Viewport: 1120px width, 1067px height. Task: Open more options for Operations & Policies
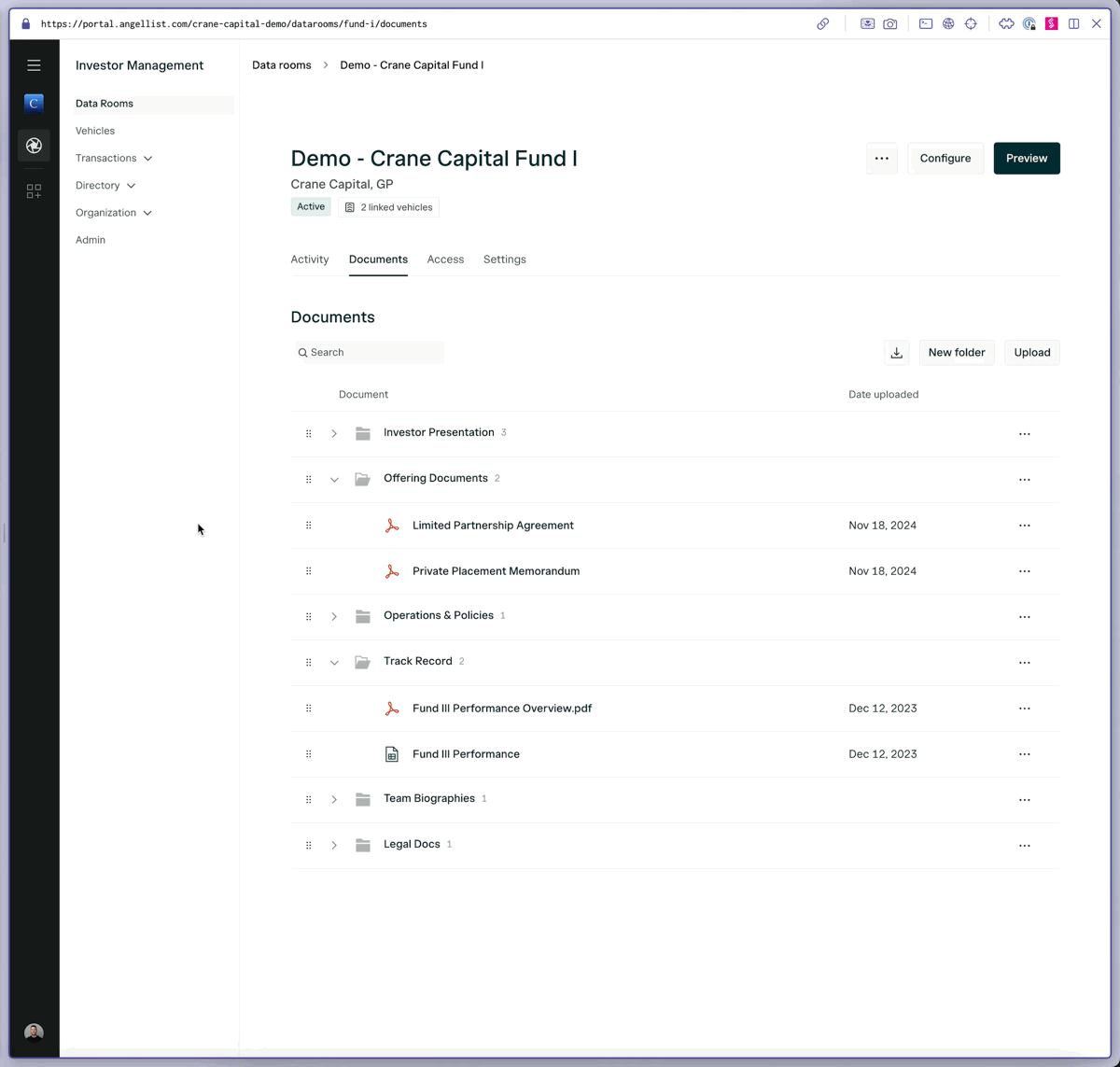pos(1025,617)
